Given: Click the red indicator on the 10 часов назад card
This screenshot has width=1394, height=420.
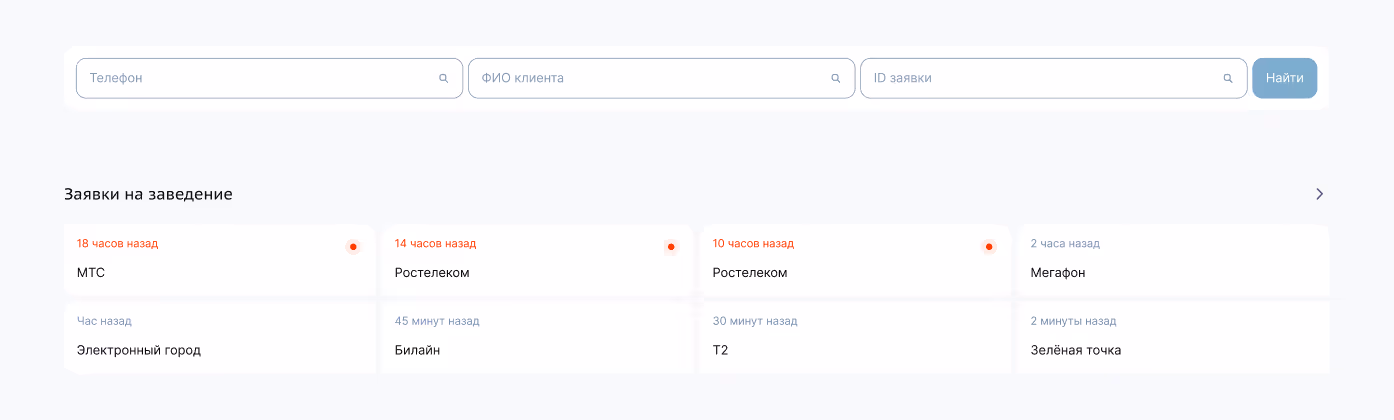Looking at the screenshot, I should click(989, 247).
